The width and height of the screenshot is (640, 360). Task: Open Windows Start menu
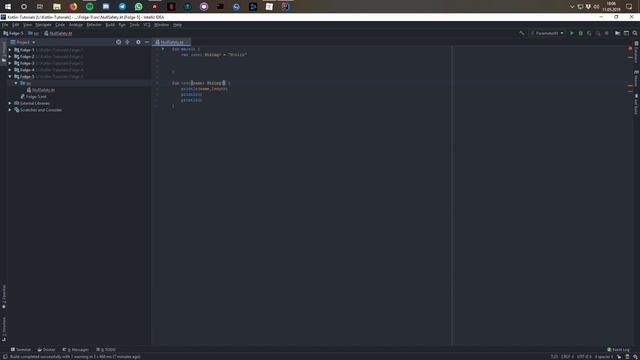(x=8, y=7)
